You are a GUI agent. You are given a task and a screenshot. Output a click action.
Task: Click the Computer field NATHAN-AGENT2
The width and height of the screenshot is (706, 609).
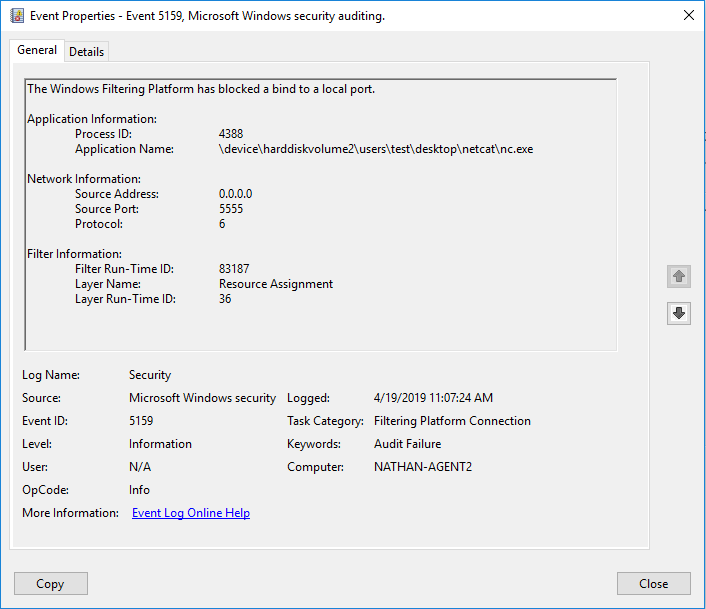[x=424, y=467]
